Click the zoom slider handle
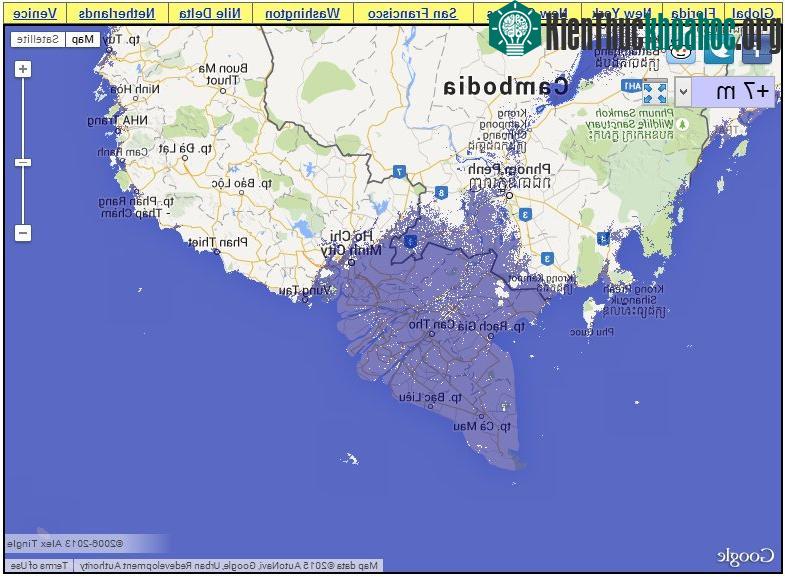 point(23,163)
